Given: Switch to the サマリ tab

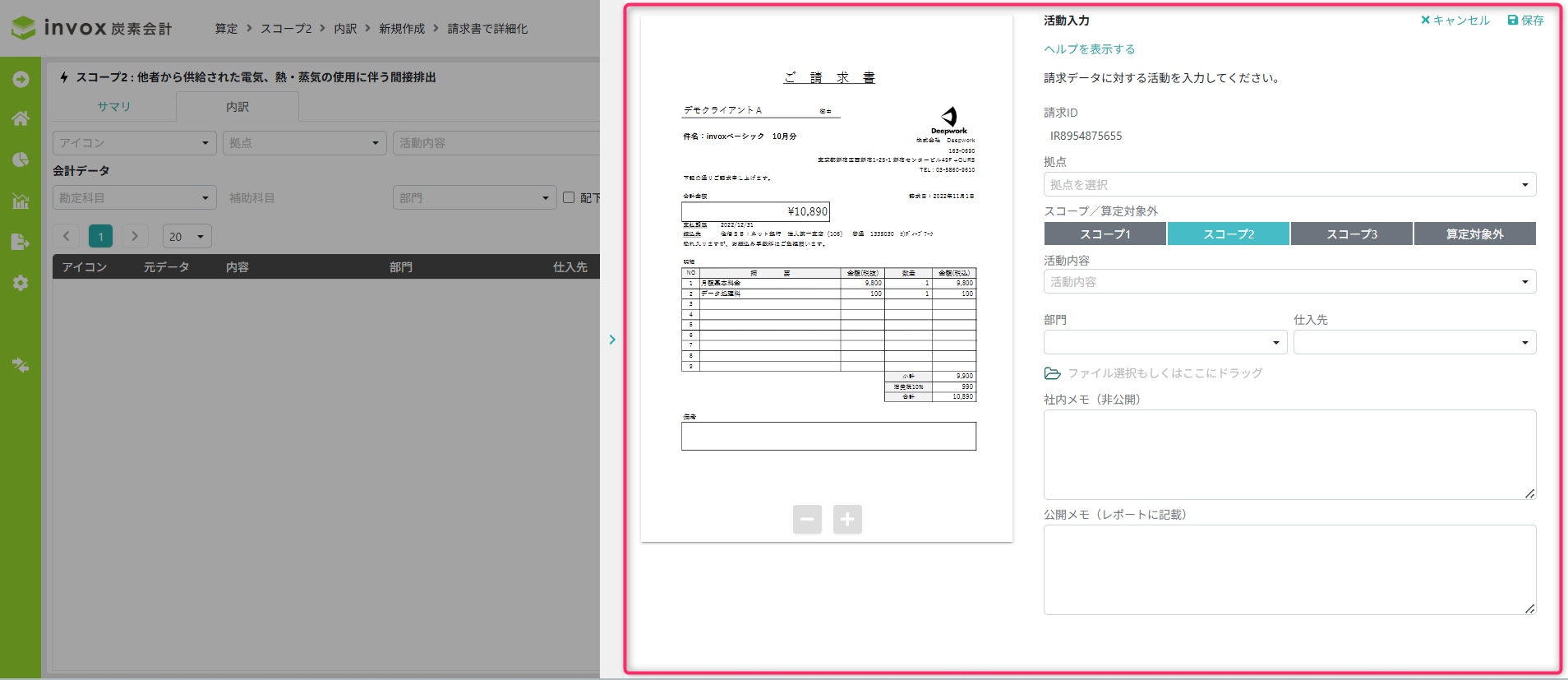Looking at the screenshot, I should [x=113, y=107].
